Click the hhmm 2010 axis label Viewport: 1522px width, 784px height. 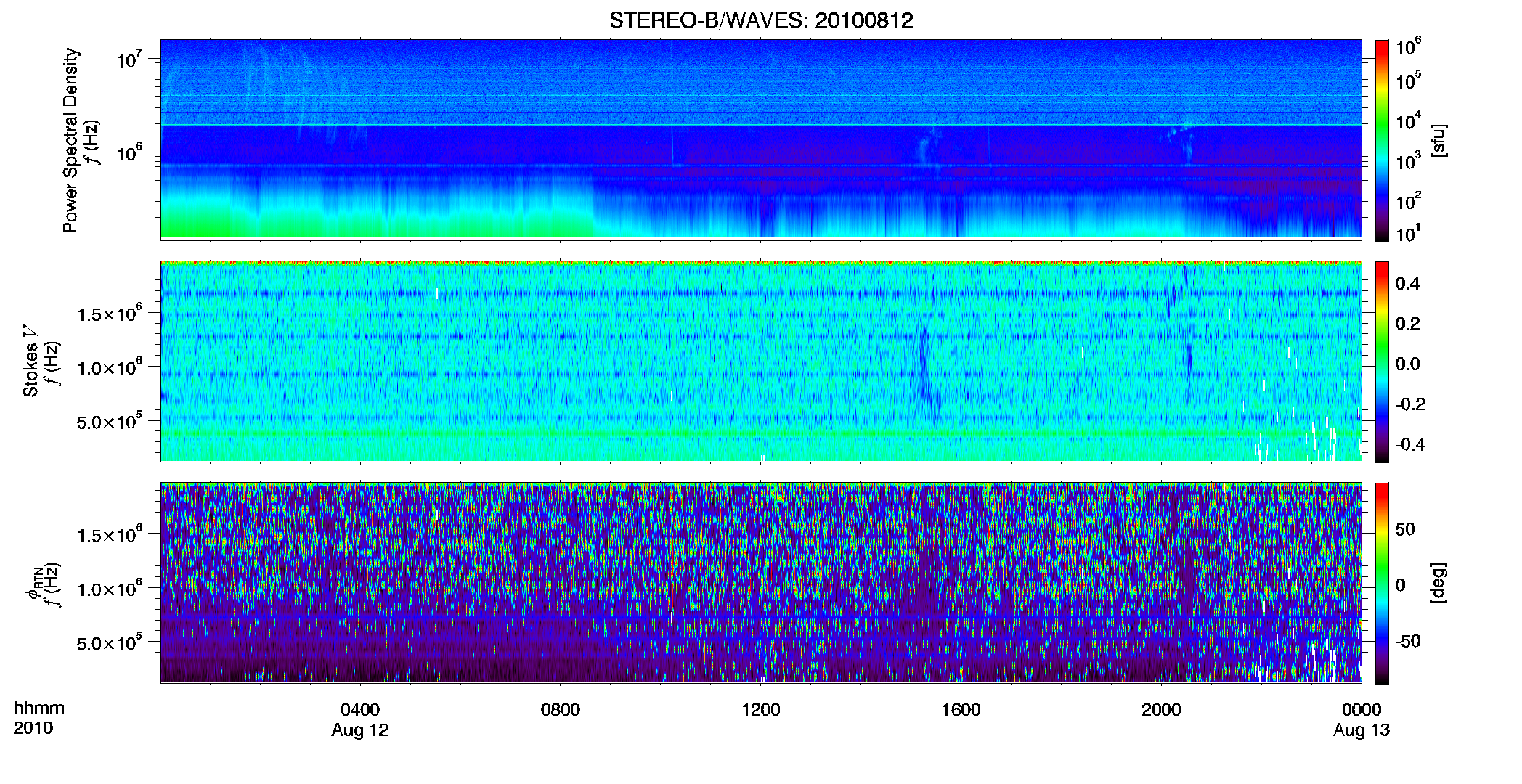(x=38, y=718)
